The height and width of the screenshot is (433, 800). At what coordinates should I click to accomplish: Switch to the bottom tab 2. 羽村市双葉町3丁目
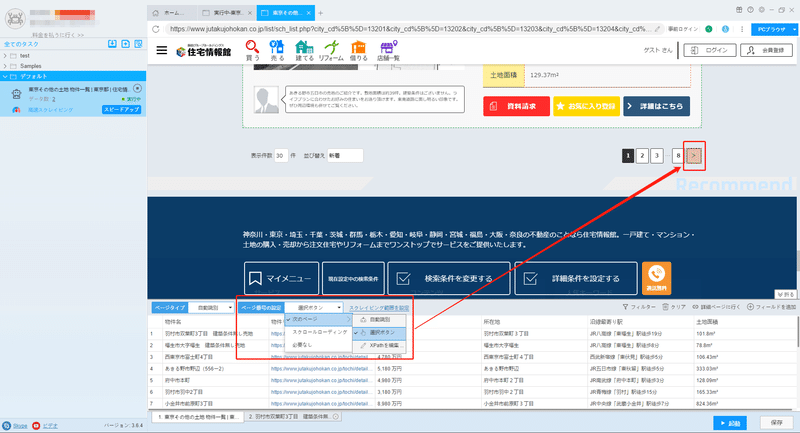[x=293, y=417]
